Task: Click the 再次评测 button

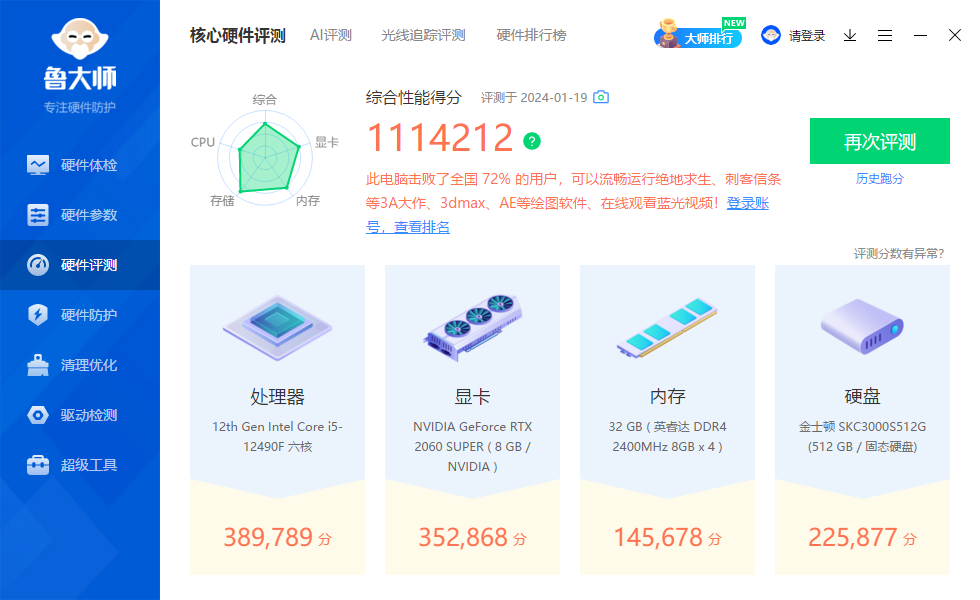Action: (879, 141)
